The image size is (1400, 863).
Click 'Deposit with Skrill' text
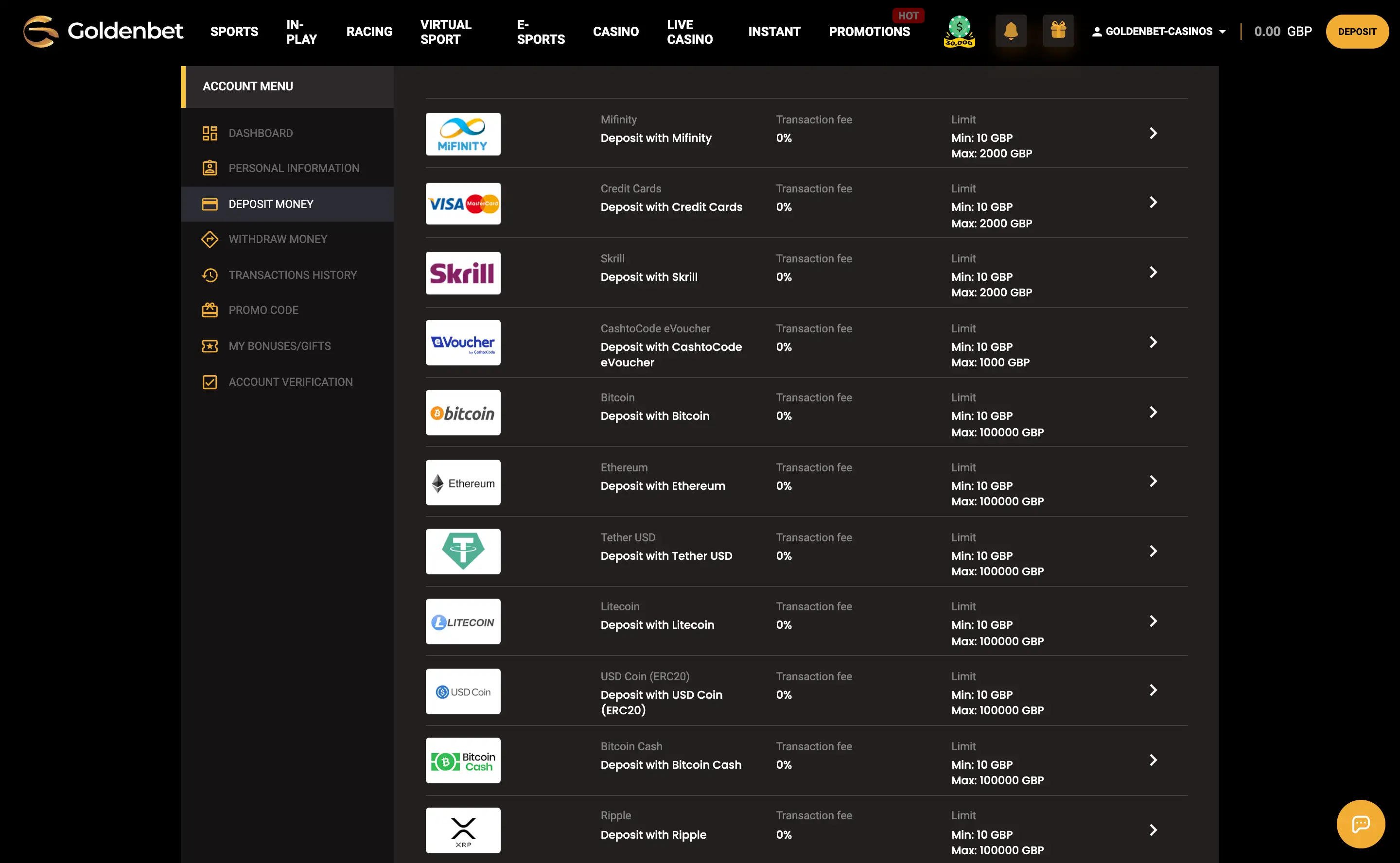[x=648, y=277]
